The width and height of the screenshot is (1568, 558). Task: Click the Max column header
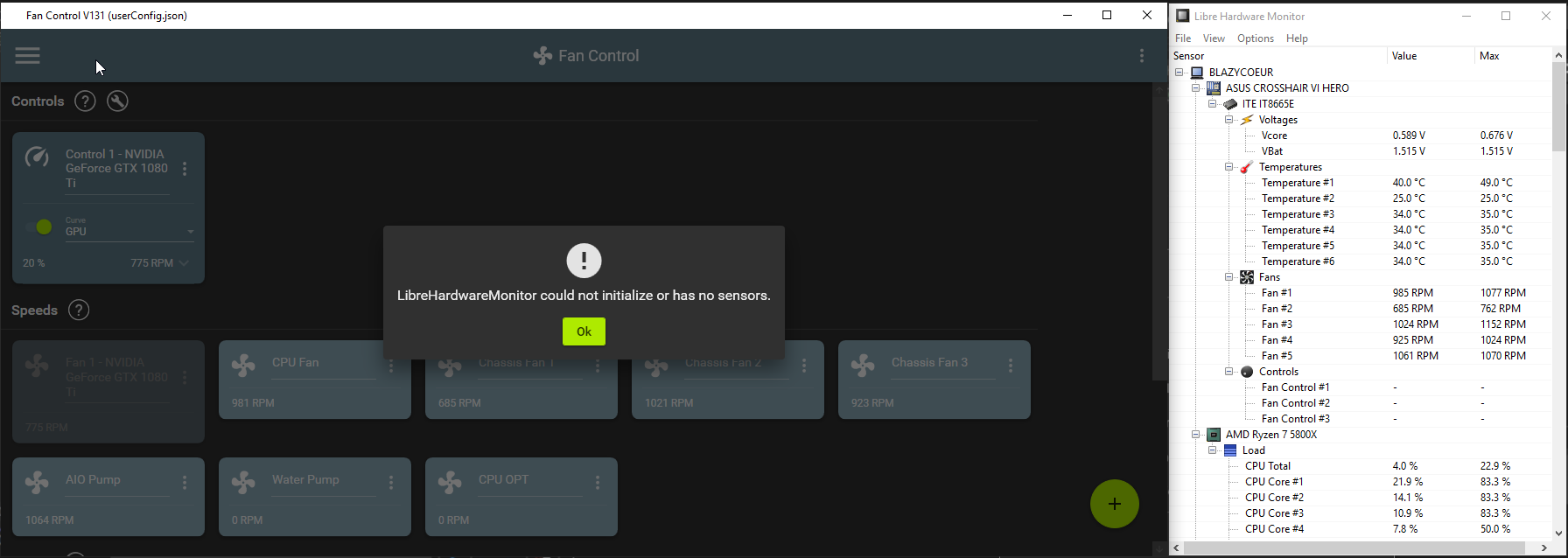(x=1513, y=56)
